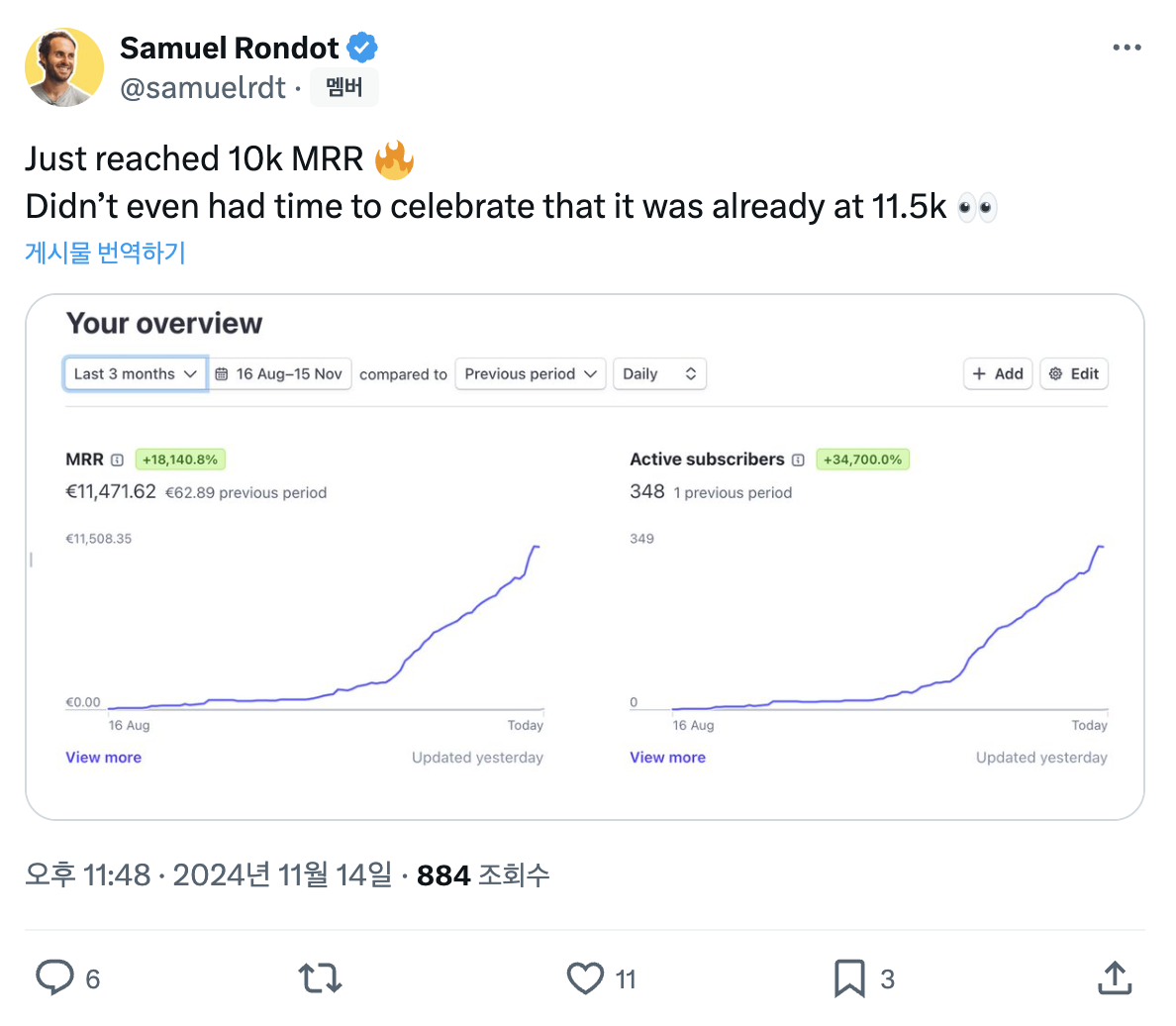Open the Previous period comparison dropdown
The height and width of the screenshot is (1026, 1176).
click(530, 373)
